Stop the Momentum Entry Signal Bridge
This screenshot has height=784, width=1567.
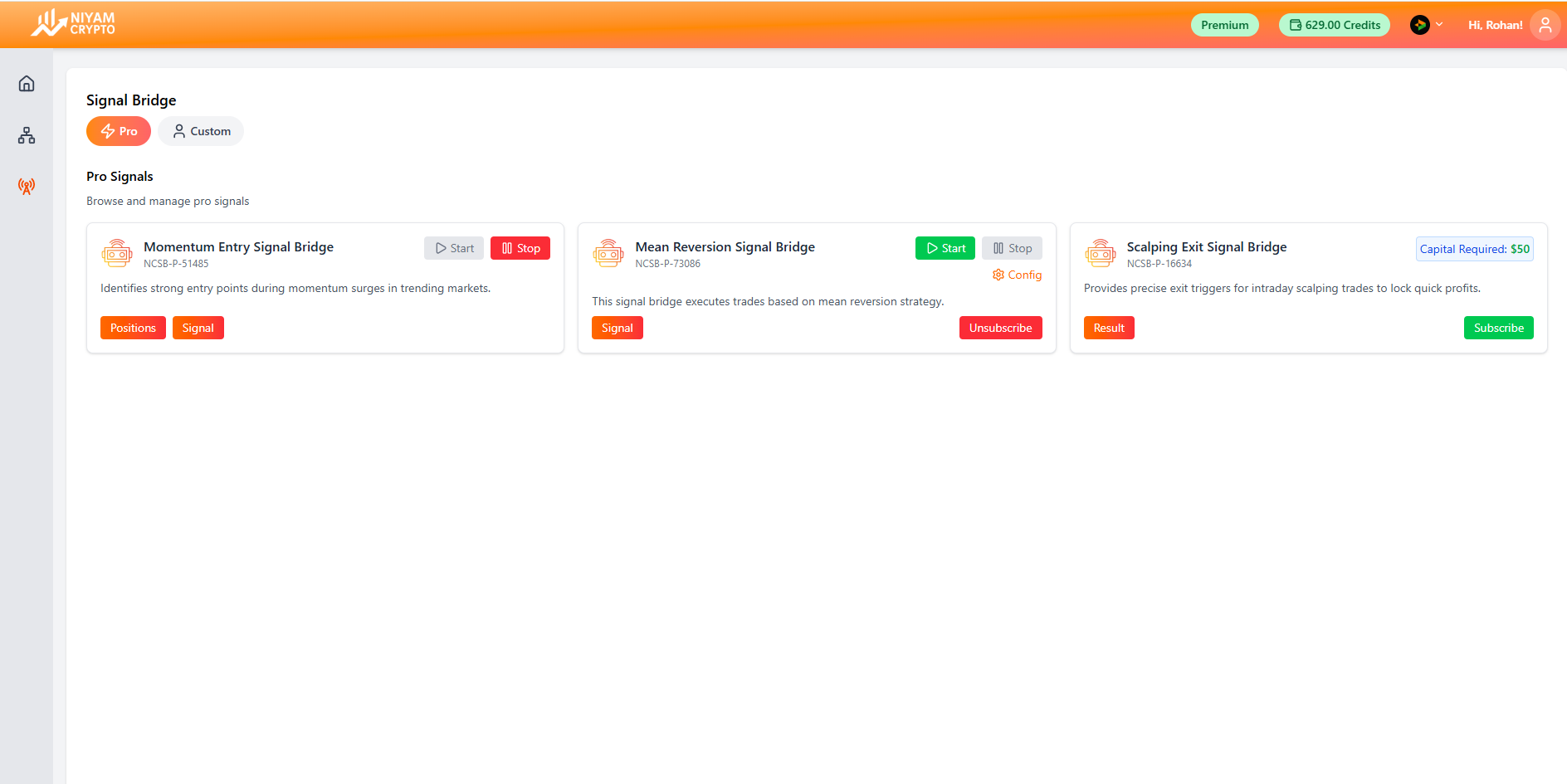520,248
